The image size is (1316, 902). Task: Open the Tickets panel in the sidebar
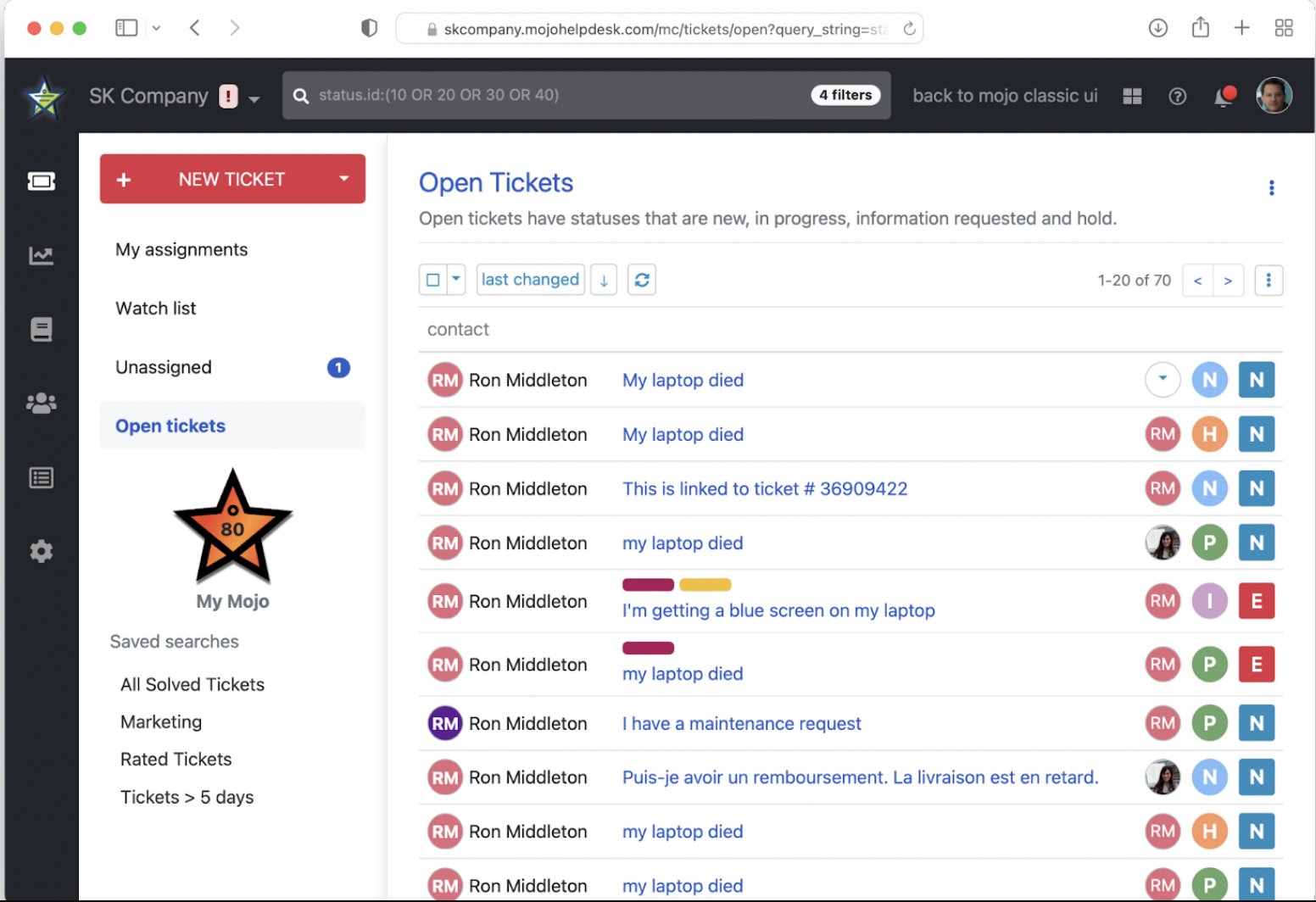coord(40,181)
